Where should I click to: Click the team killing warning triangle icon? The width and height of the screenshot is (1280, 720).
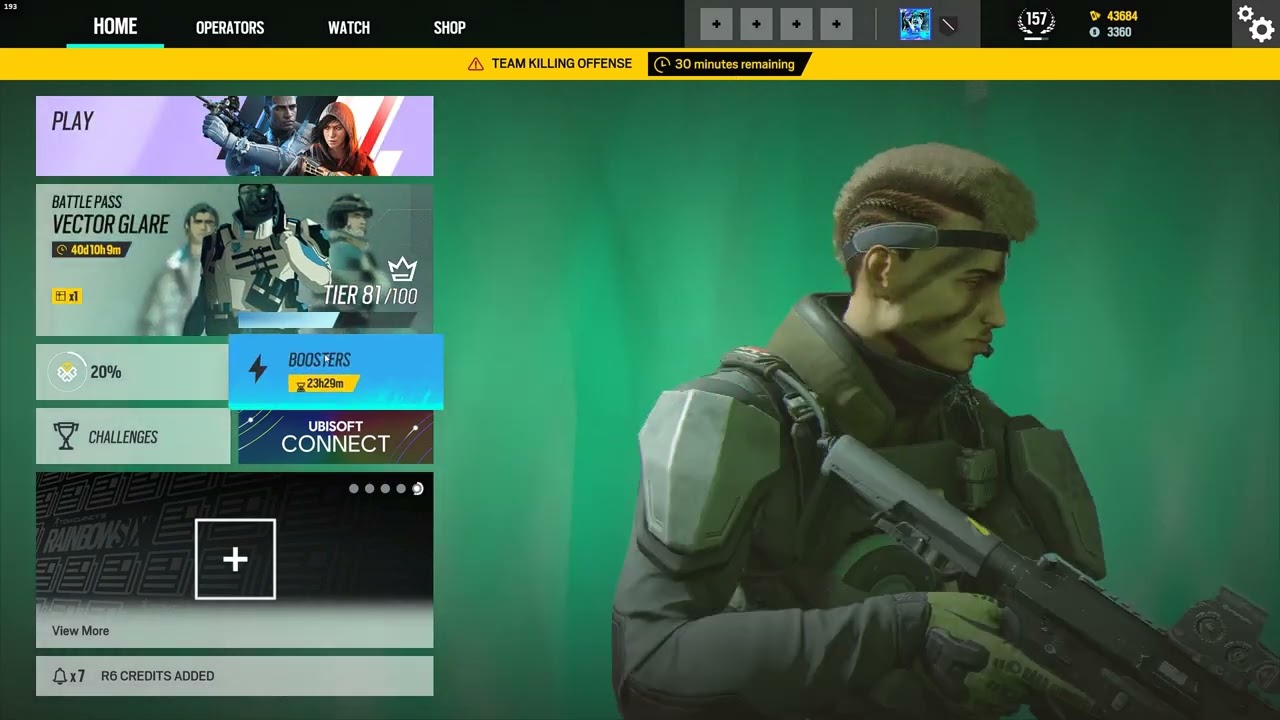[476, 64]
